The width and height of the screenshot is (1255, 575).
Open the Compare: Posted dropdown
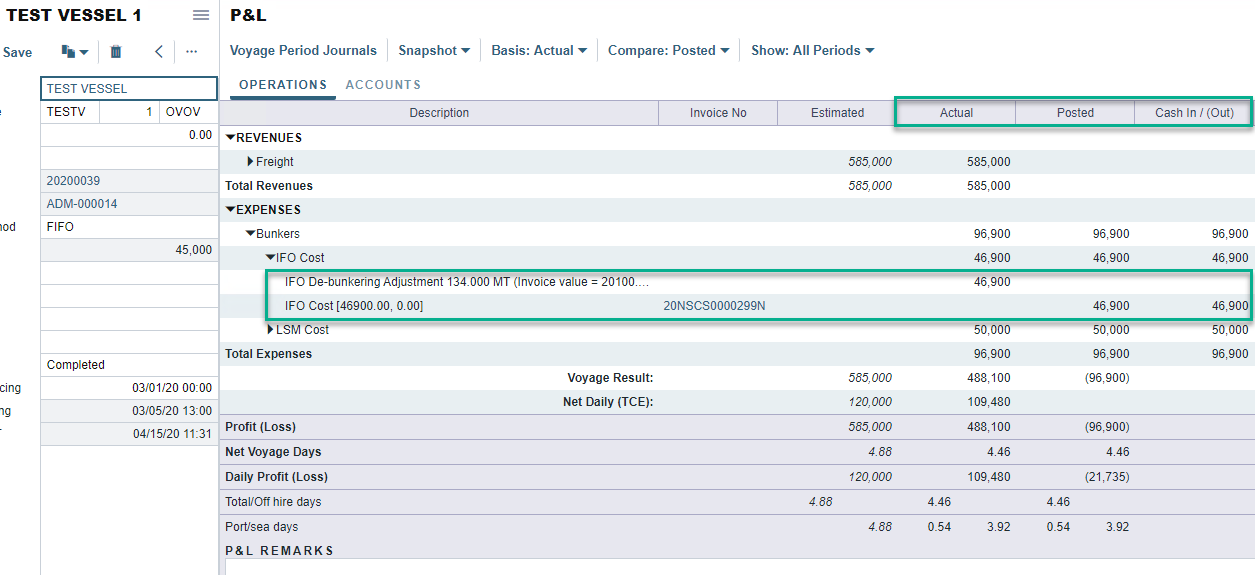pos(668,51)
